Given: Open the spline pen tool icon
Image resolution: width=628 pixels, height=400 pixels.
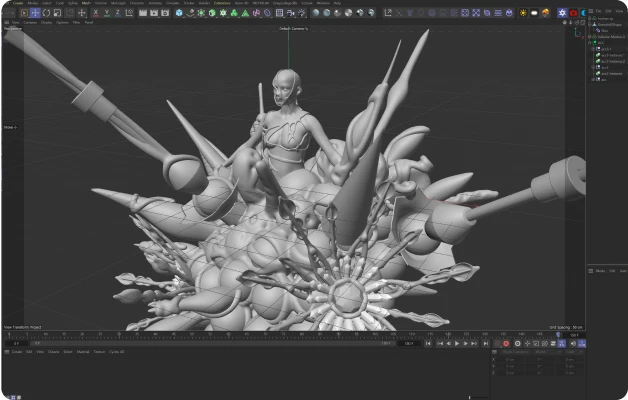Looking at the screenshot, I should 190,13.
